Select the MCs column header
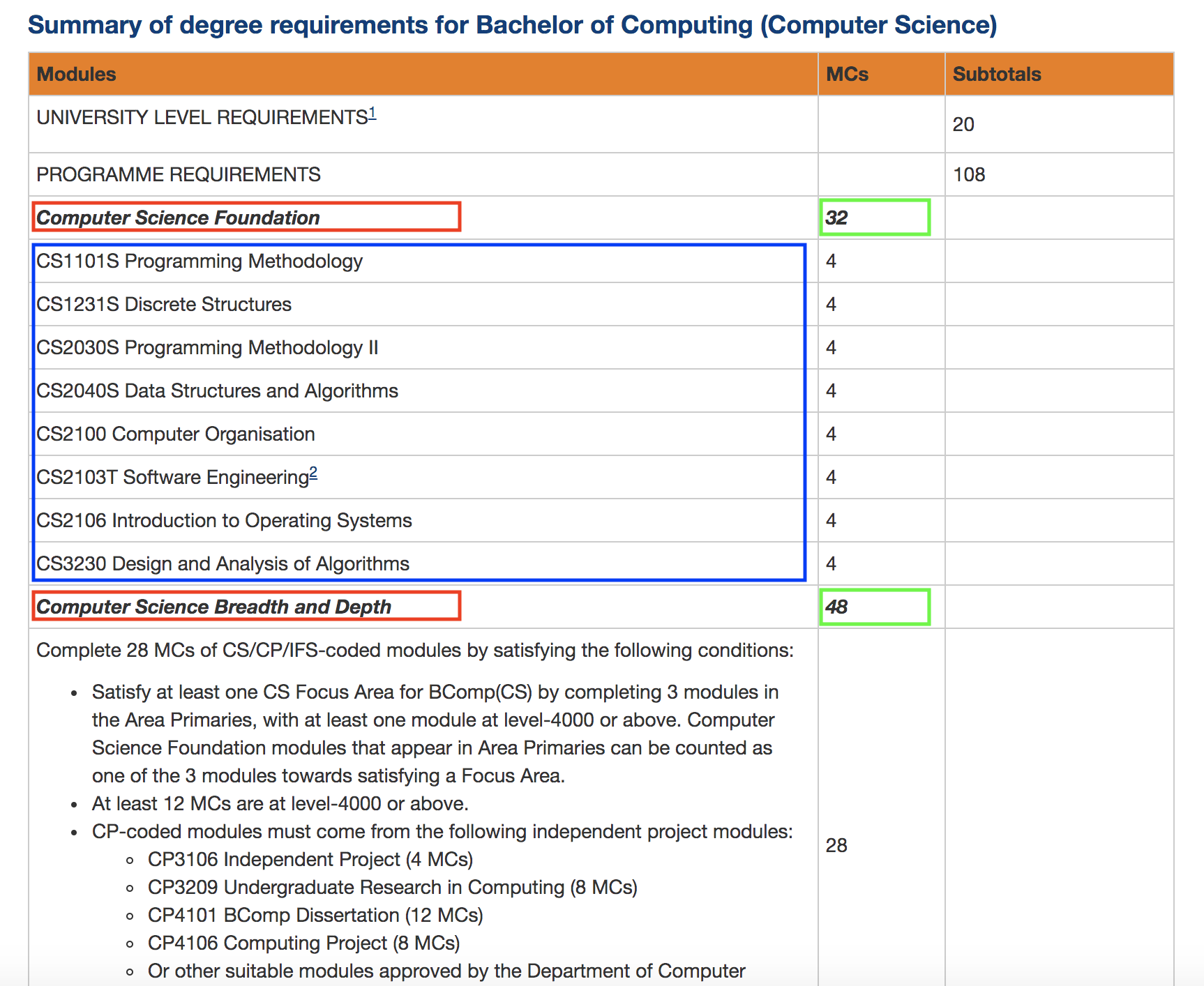The width and height of the screenshot is (1204, 986). (x=847, y=74)
